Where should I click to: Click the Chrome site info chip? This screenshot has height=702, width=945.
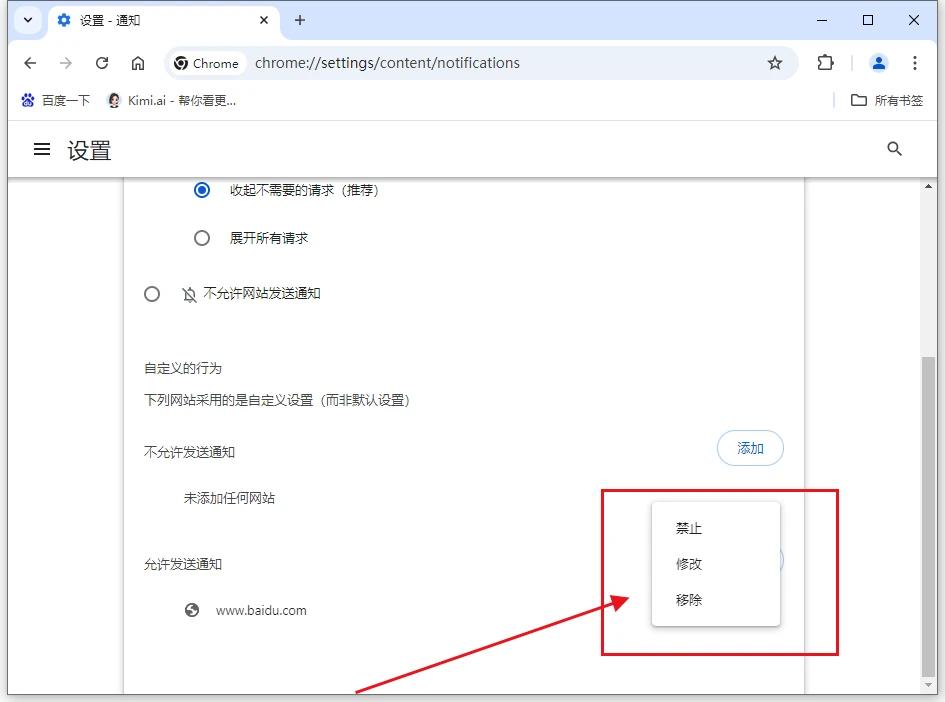click(x=206, y=63)
